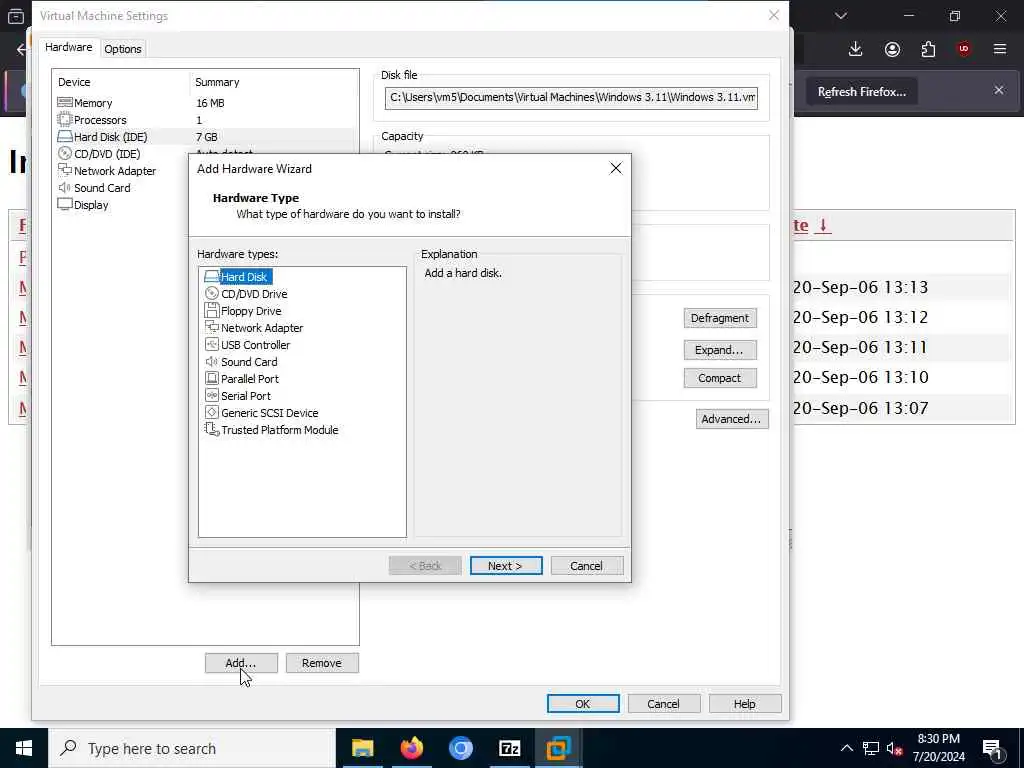1024x768 pixels.
Task: Click the CD/DVD (IDE) device icon
Action: tap(65, 153)
